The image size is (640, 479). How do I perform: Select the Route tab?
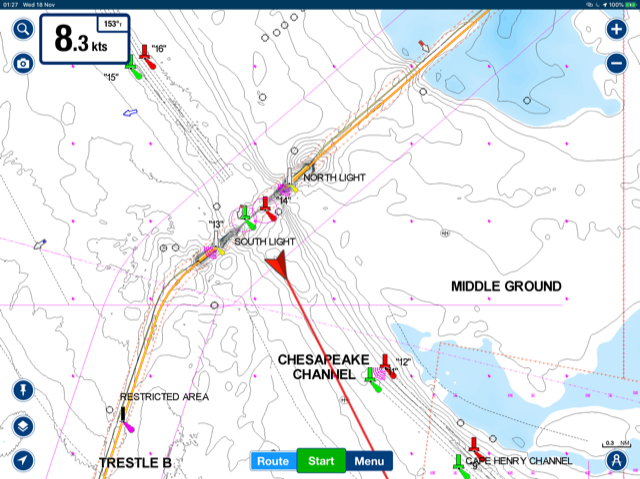273,461
